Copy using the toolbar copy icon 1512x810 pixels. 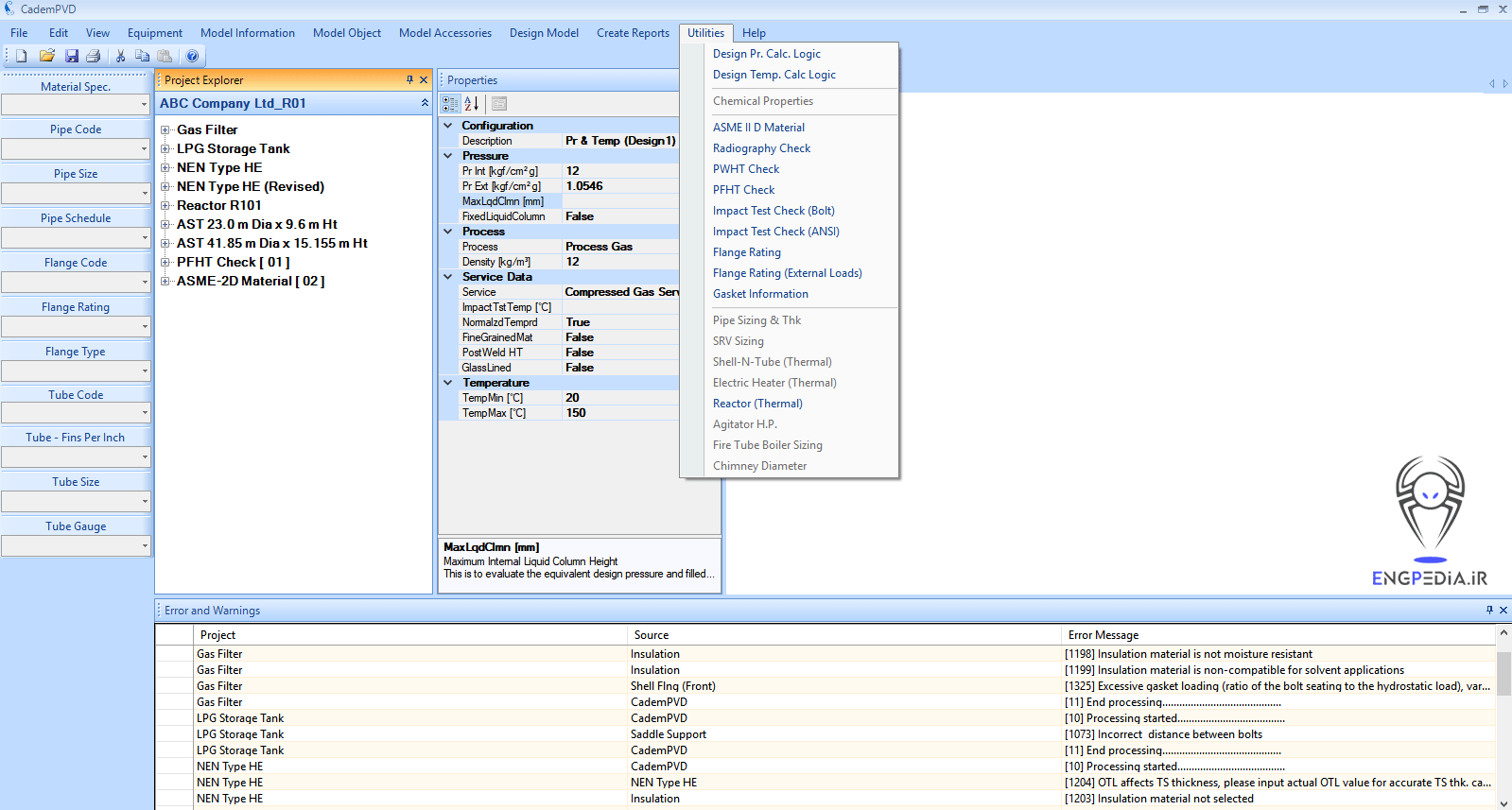click(x=142, y=56)
